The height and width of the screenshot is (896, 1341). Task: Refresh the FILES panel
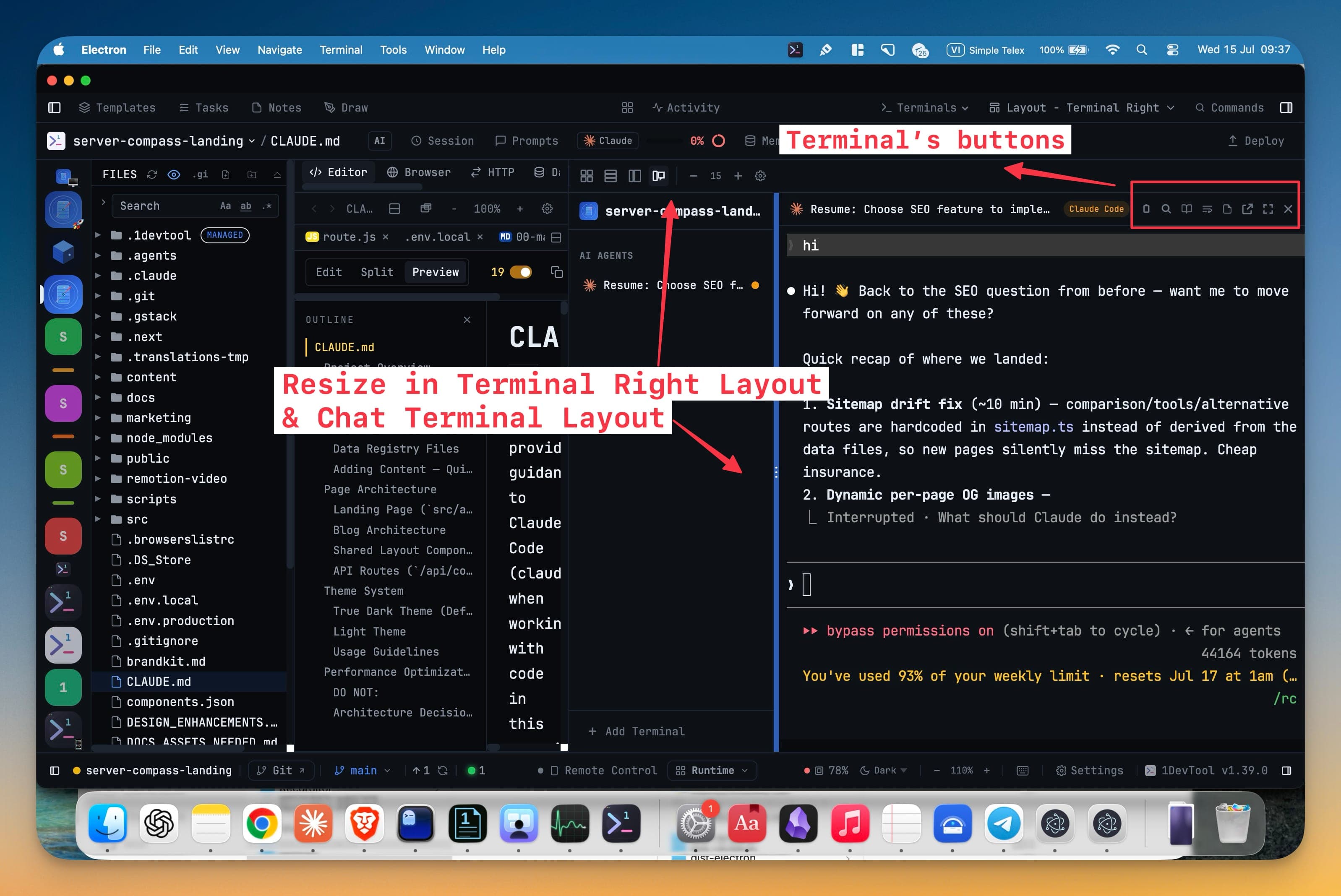coord(151,174)
